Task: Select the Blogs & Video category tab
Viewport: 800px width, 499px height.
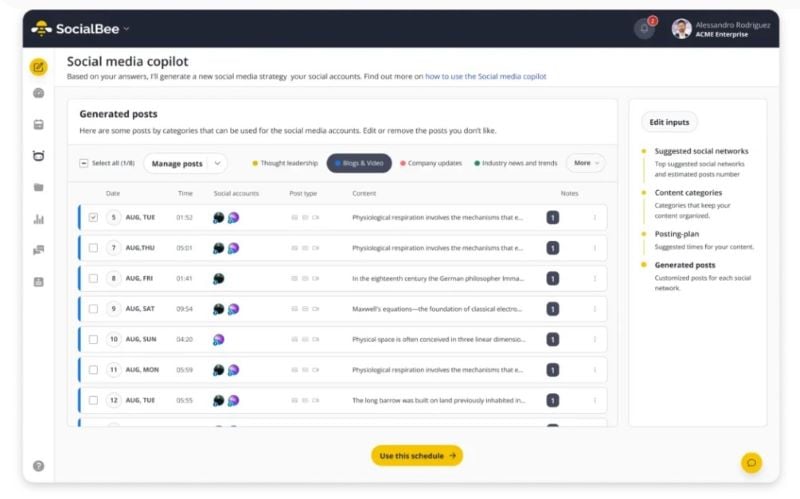Action: (359, 163)
